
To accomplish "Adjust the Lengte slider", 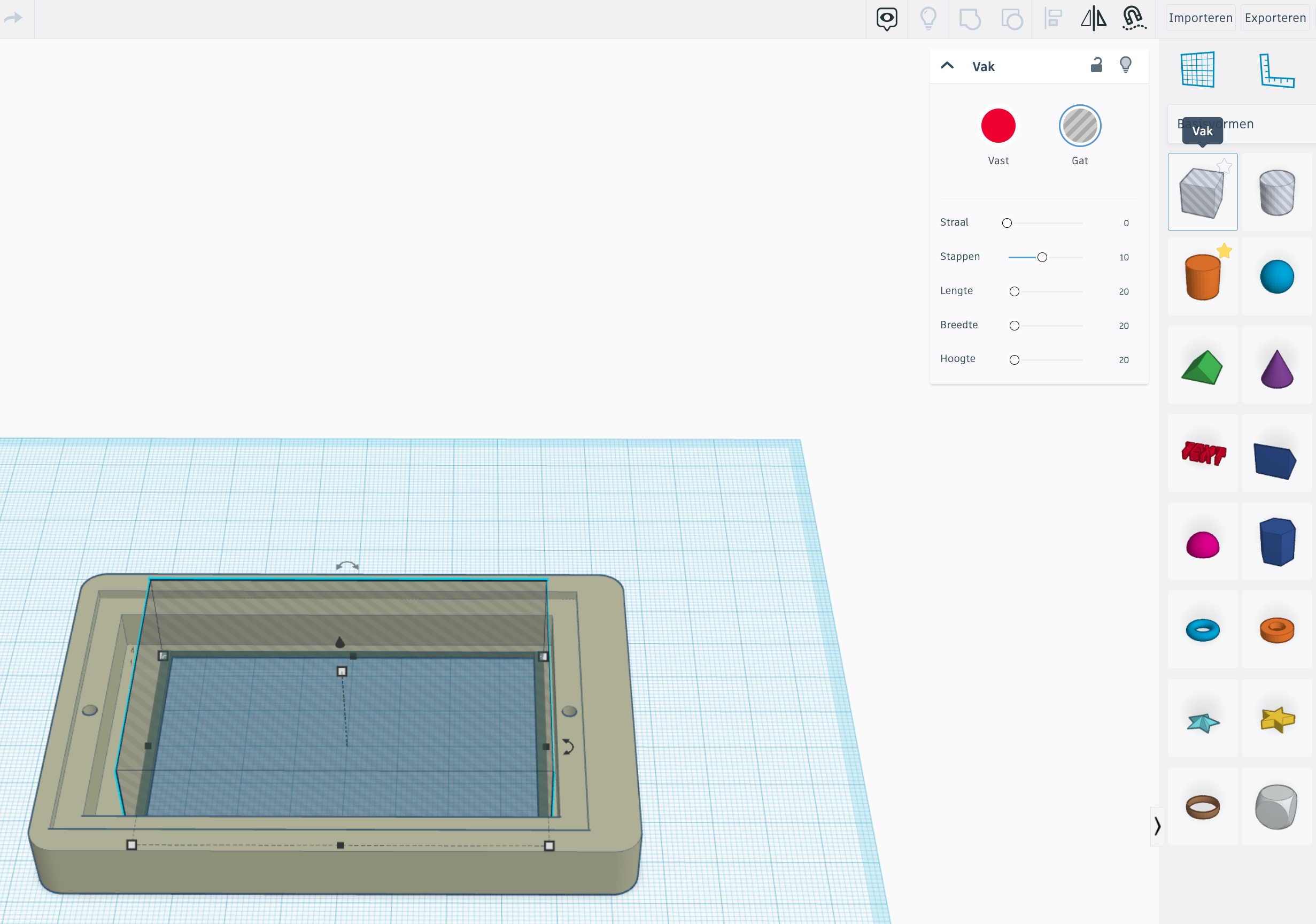I will click(1015, 291).
